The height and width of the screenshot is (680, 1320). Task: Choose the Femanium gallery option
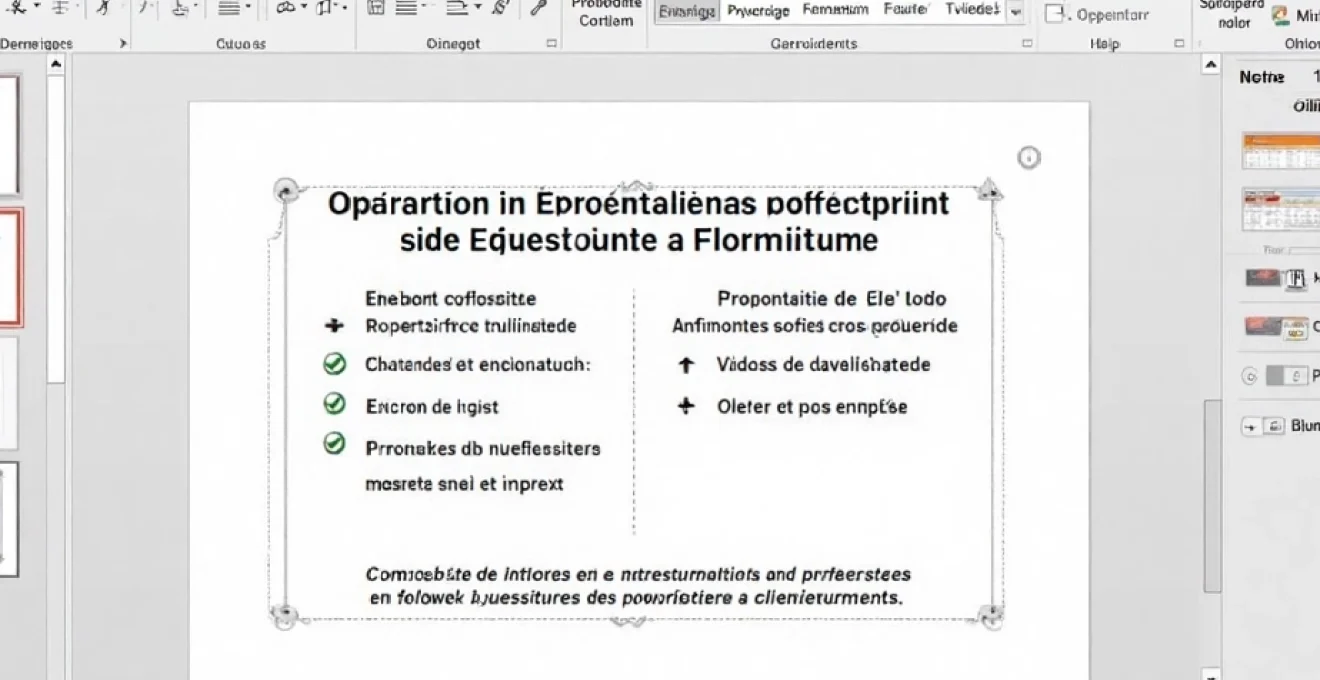(x=836, y=11)
